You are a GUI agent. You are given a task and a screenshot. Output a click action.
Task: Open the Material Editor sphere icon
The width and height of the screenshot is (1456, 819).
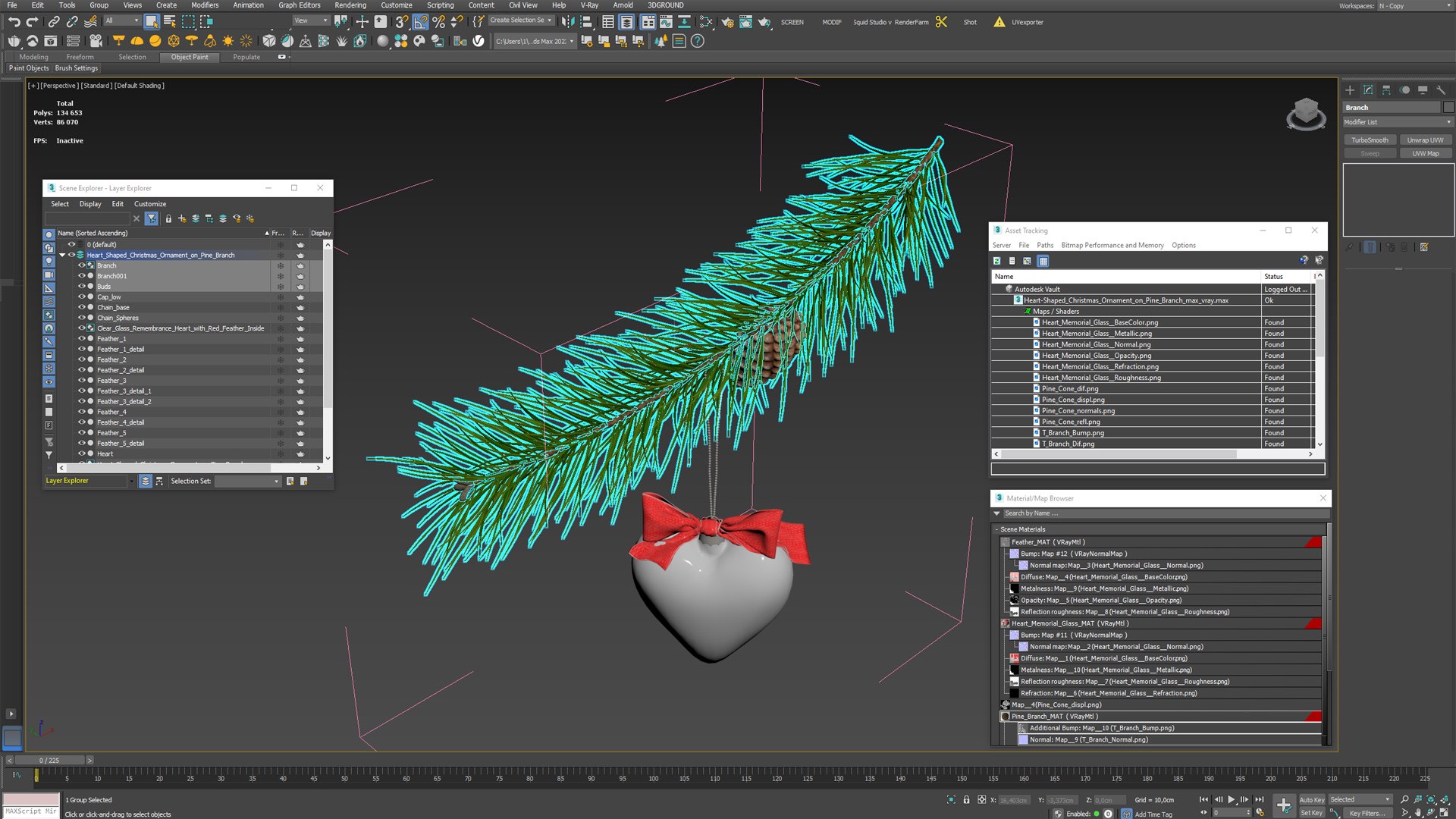(x=383, y=41)
